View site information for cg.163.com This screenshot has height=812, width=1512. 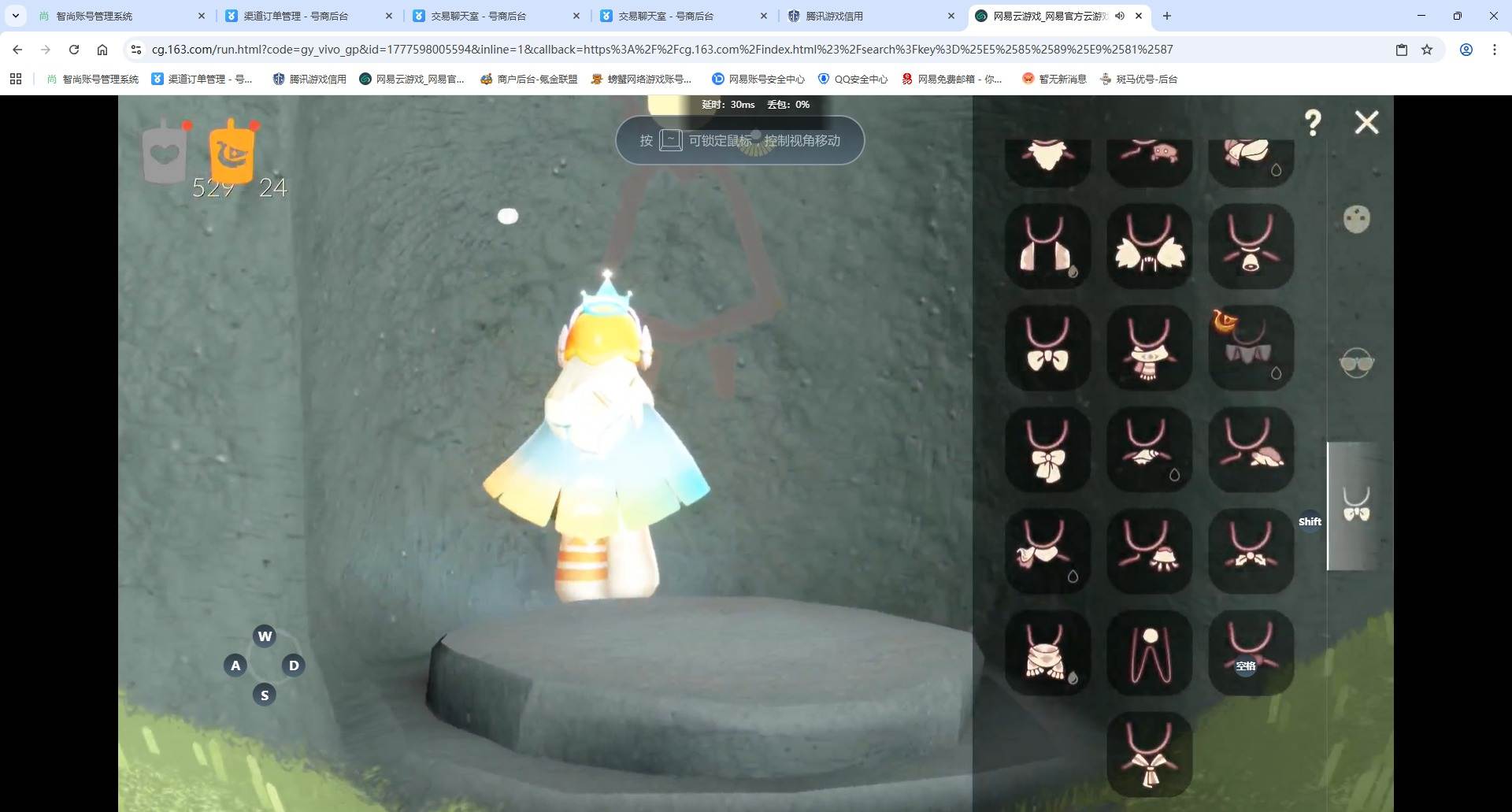tap(136, 50)
